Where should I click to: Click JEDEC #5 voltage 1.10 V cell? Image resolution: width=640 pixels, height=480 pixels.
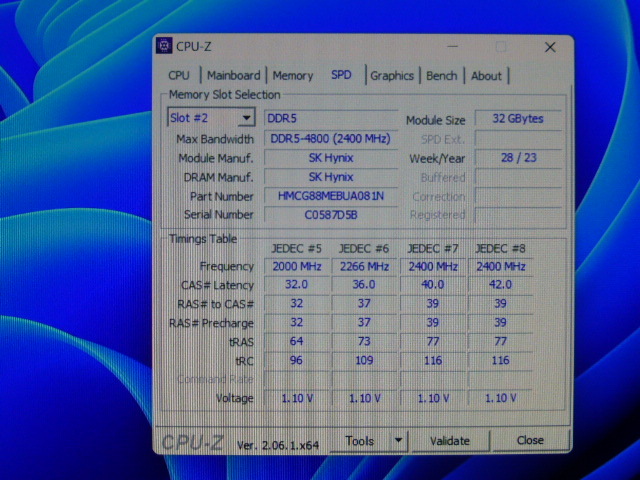(297, 398)
